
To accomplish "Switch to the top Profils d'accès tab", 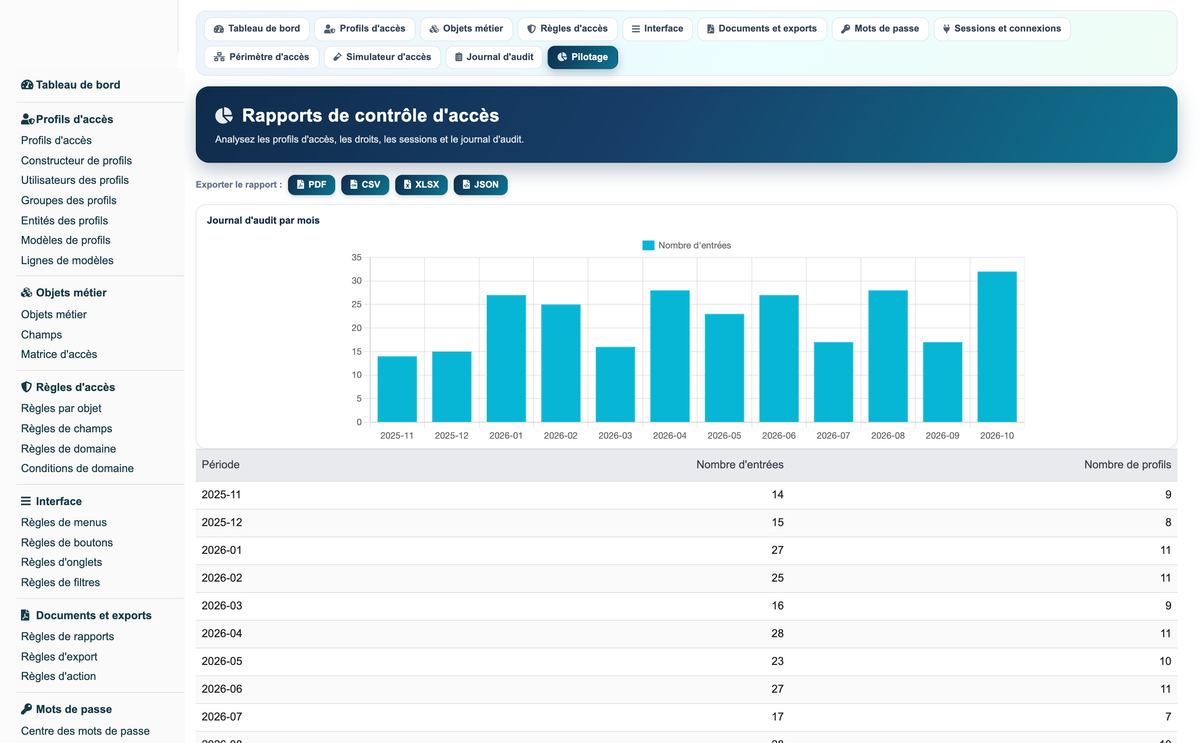I will (365, 29).
